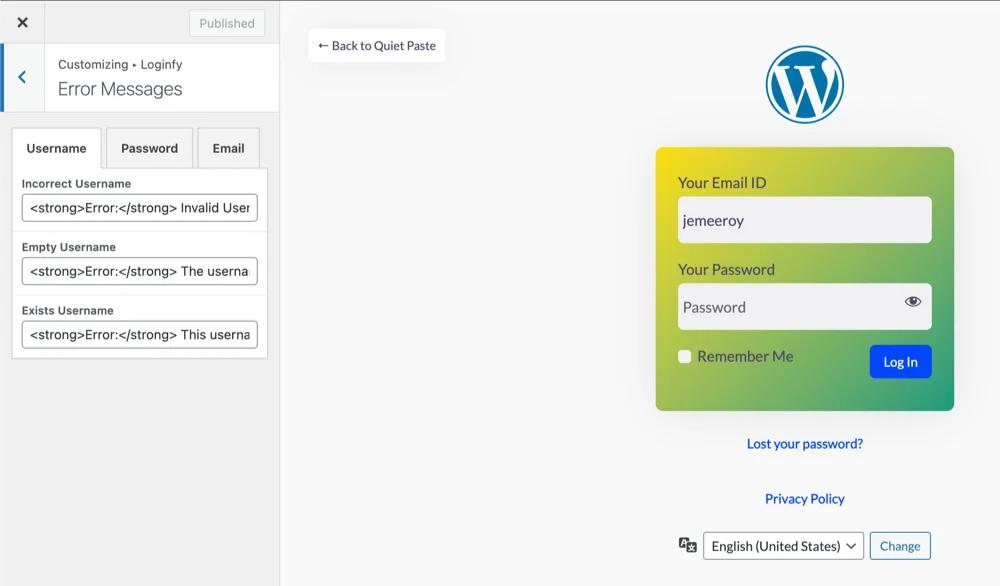Click the Remember Me label text
This screenshot has height=586, width=1000.
tap(745, 356)
